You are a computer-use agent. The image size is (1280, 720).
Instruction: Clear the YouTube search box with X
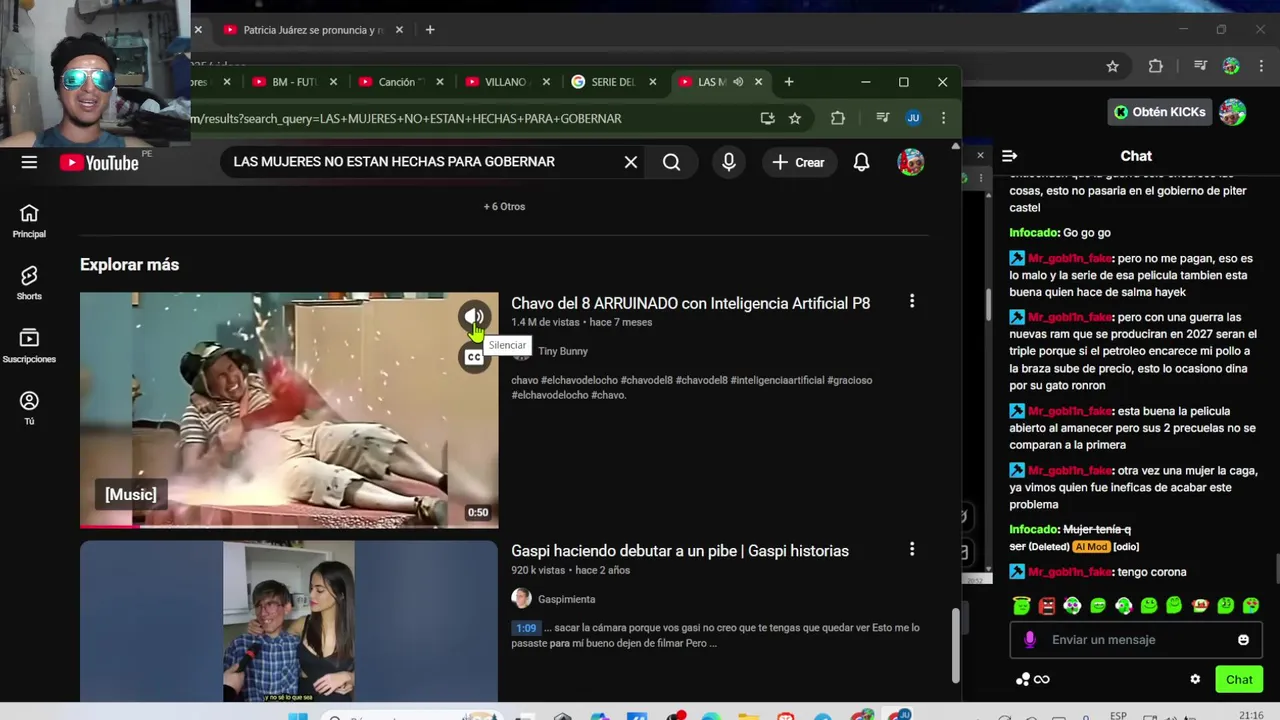coord(631,162)
